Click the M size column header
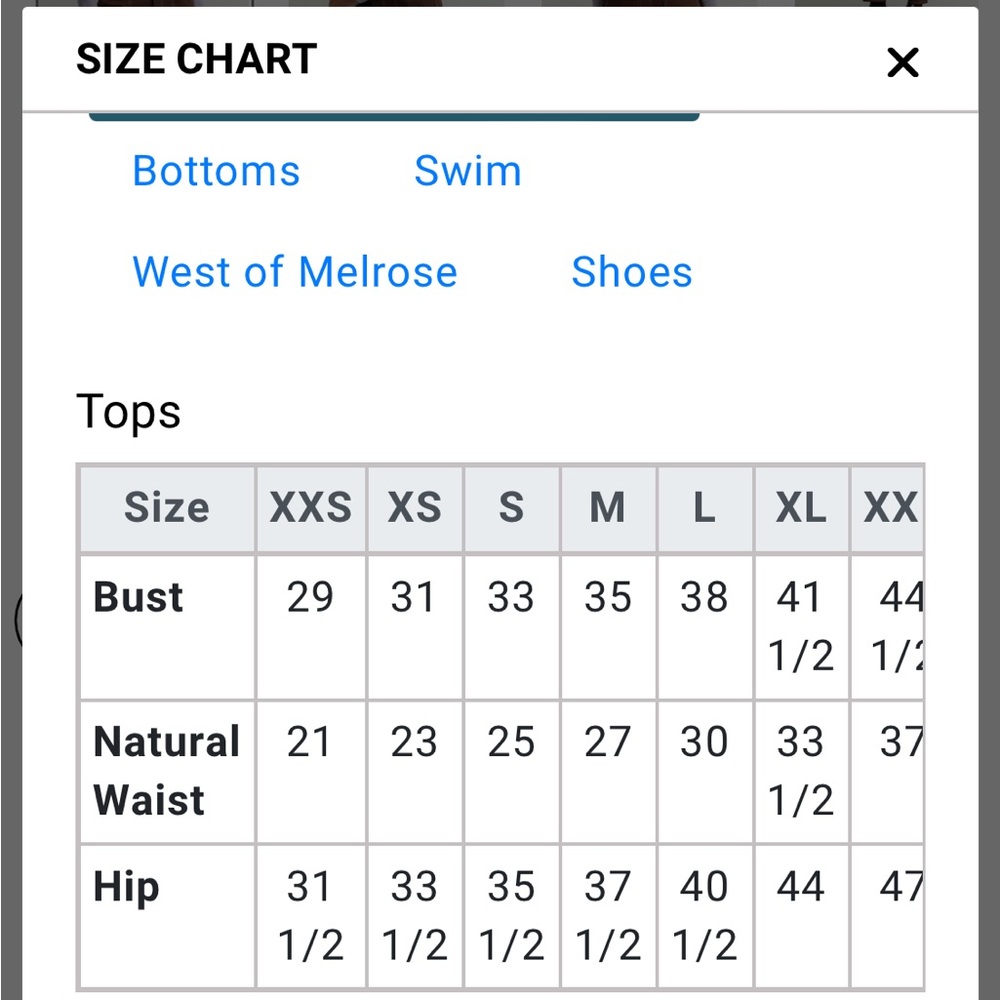The image size is (1000, 1000). (x=607, y=508)
